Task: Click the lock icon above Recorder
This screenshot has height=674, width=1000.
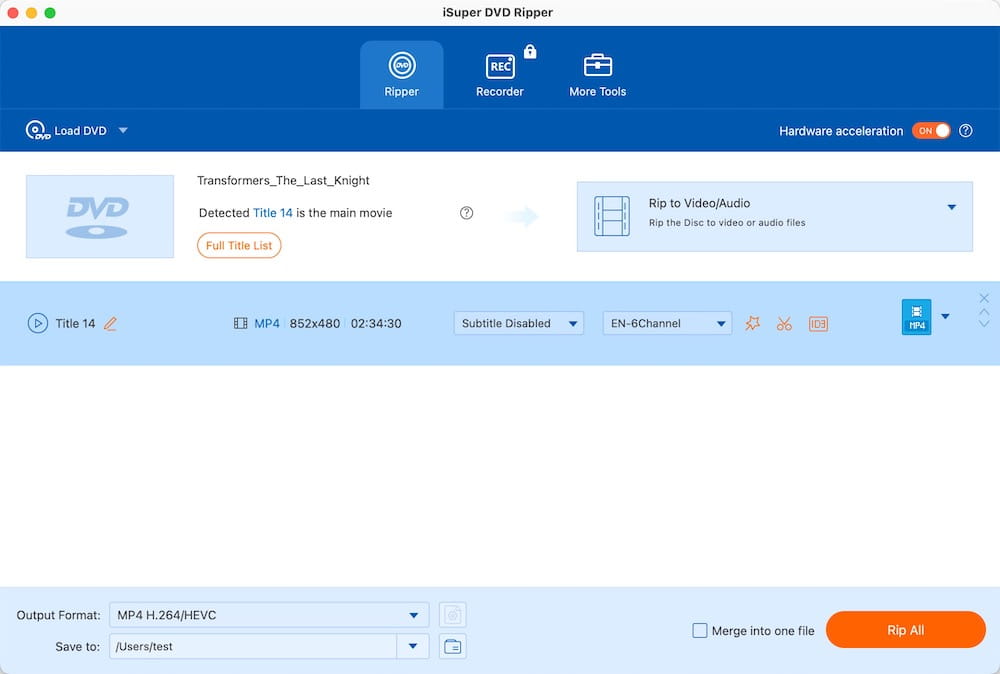Action: pyautogui.click(x=530, y=52)
